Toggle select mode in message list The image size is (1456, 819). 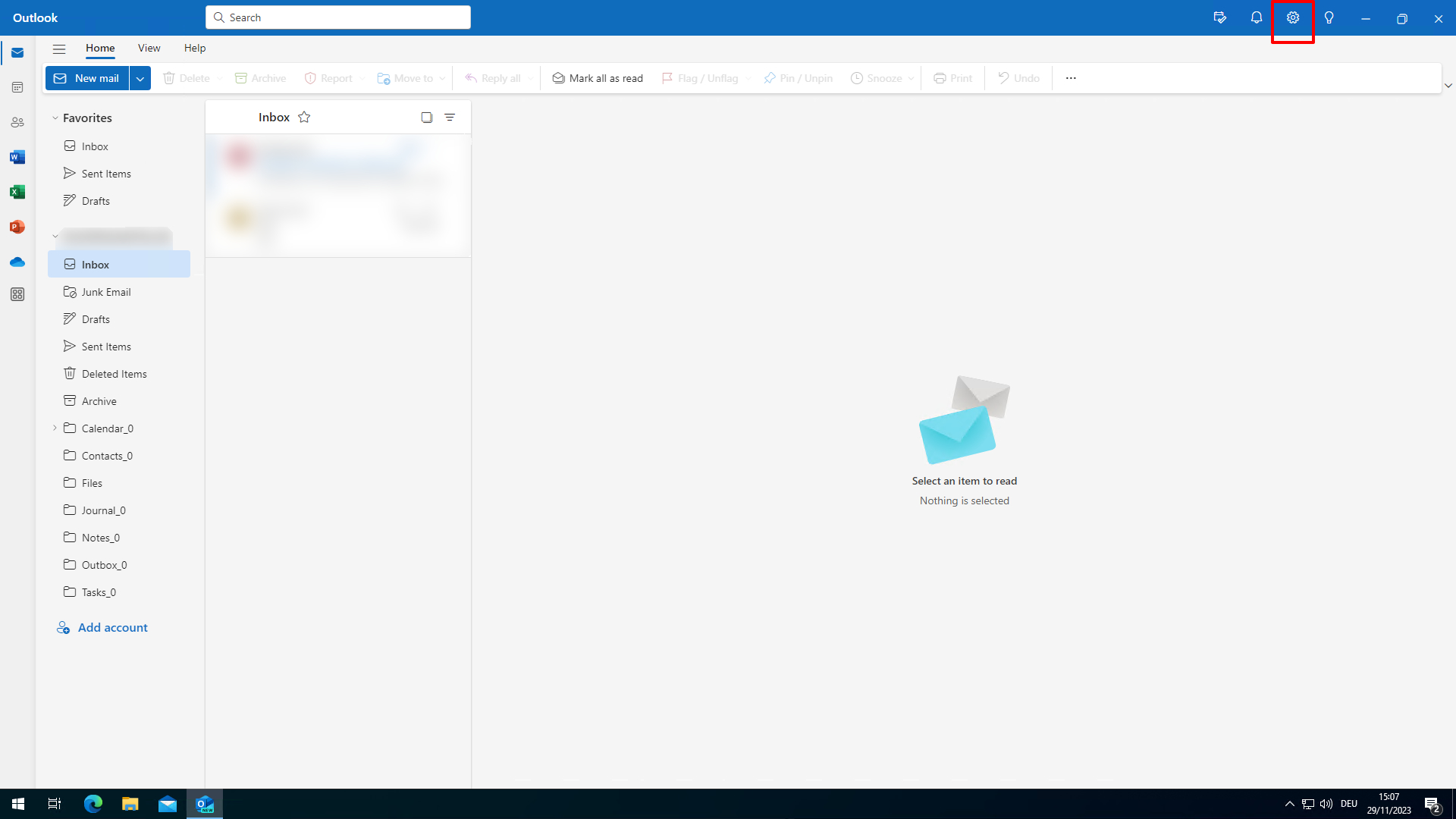click(427, 118)
